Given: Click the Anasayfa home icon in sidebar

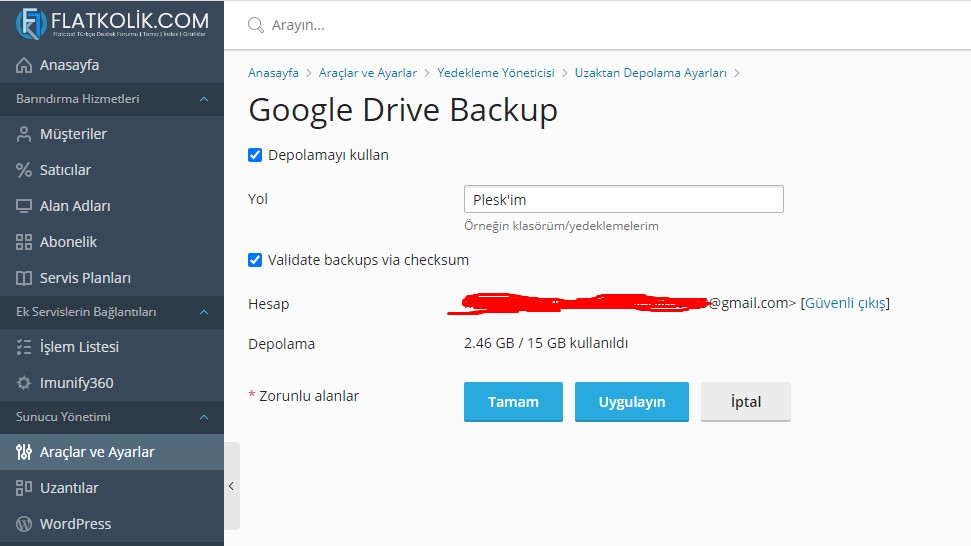Looking at the screenshot, I should 24,65.
